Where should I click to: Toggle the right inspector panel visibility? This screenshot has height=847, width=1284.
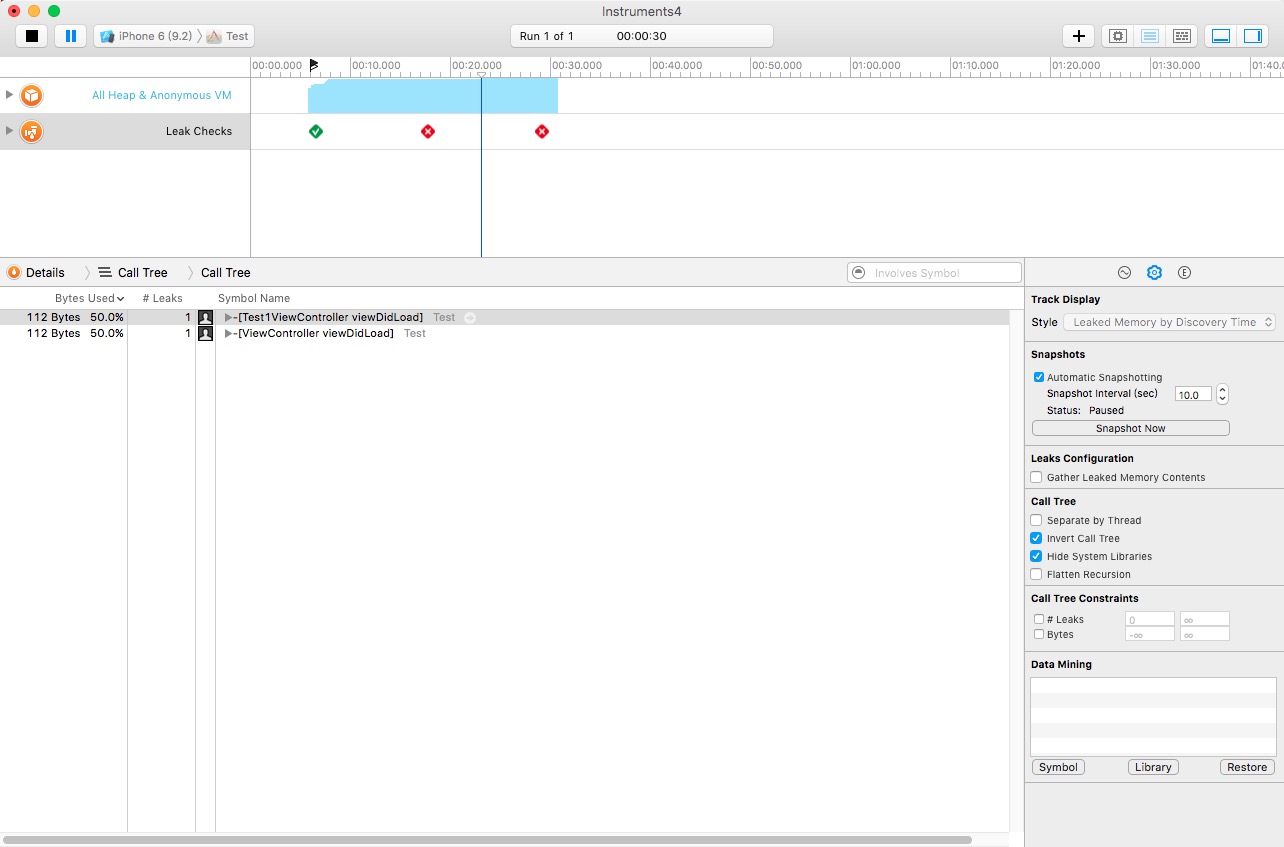click(x=1252, y=36)
